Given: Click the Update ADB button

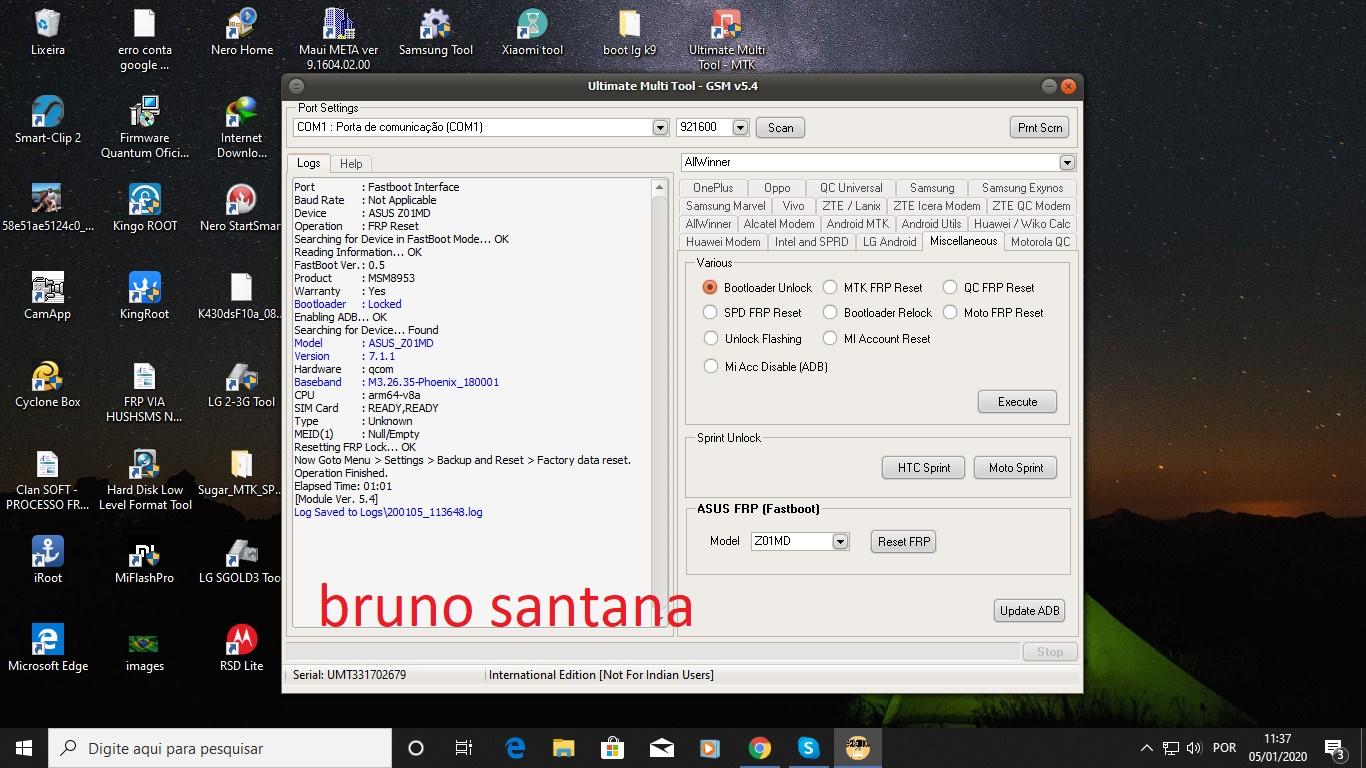Looking at the screenshot, I should [x=1030, y=610].
